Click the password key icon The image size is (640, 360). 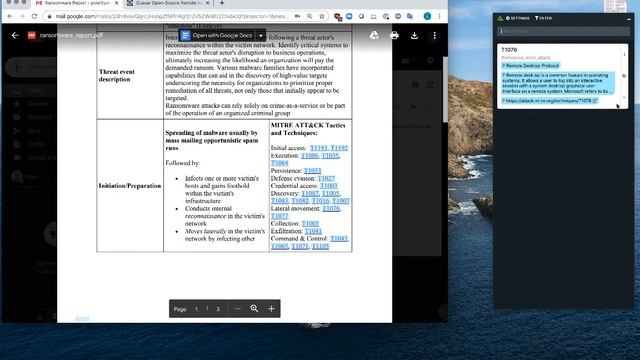coord(298,16)
